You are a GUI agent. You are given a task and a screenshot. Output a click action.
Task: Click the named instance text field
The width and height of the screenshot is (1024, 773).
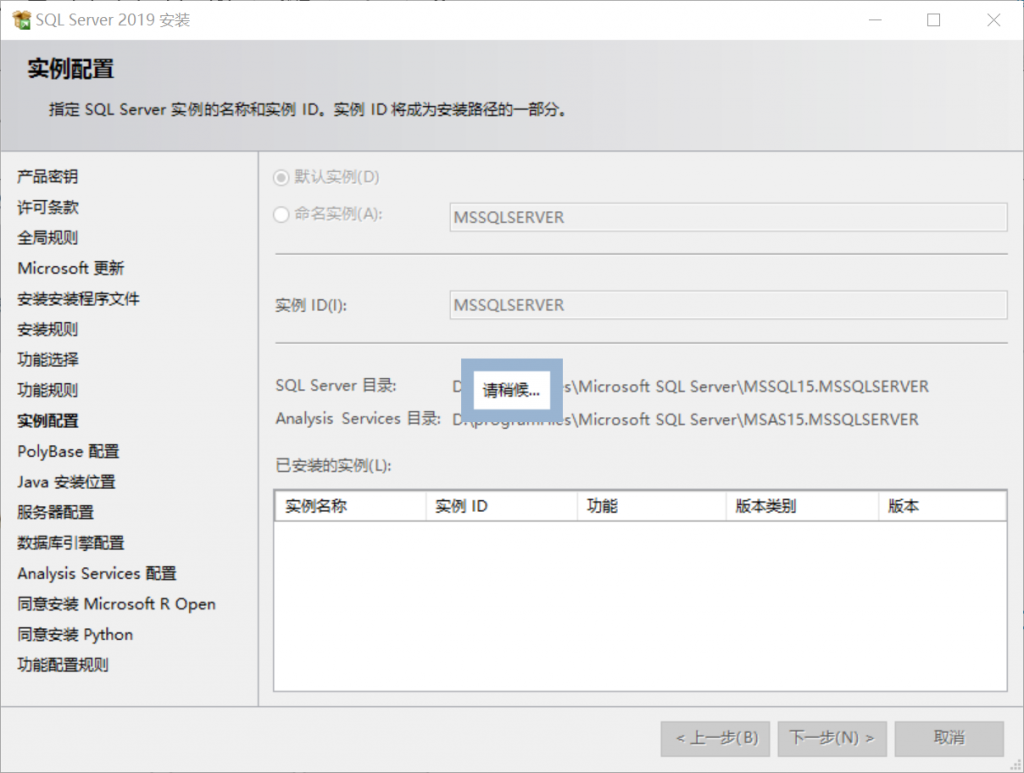click(727, 217)
